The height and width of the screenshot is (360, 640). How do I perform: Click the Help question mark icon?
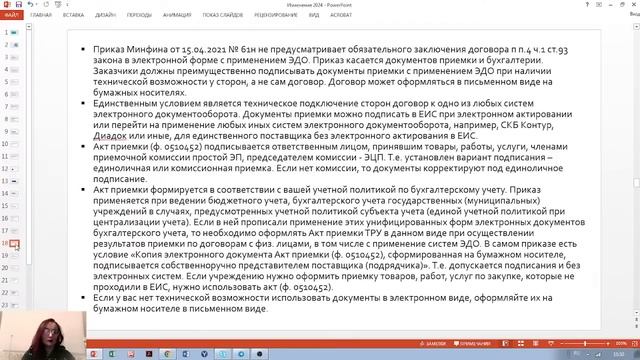point(587,4)
